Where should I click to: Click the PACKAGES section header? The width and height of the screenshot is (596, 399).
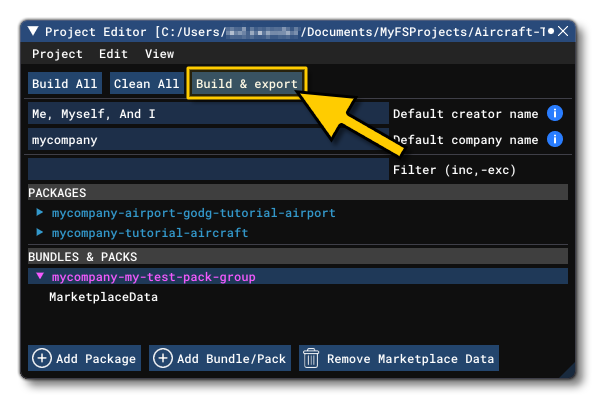click(298, 193)
